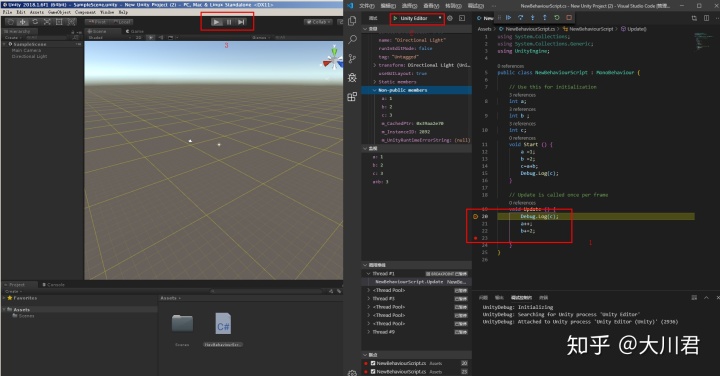Screen dimensions: 720x376
Task: Open debug launch.json gear icon
Action: pos(450,18)
